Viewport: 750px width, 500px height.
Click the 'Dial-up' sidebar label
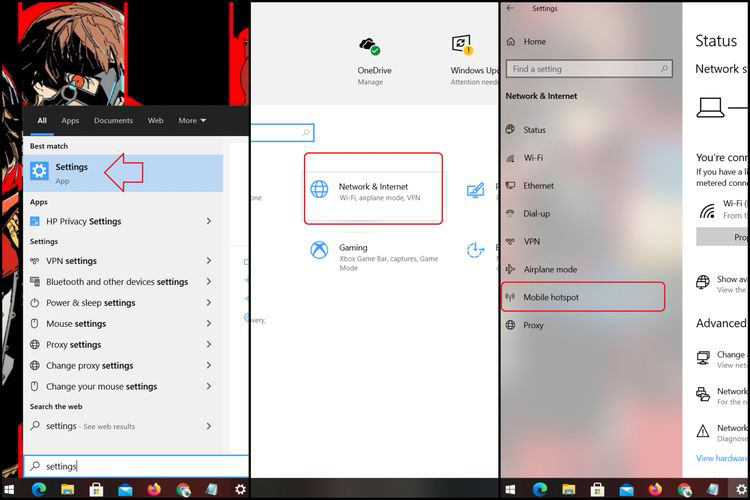(x=537, y=213)
